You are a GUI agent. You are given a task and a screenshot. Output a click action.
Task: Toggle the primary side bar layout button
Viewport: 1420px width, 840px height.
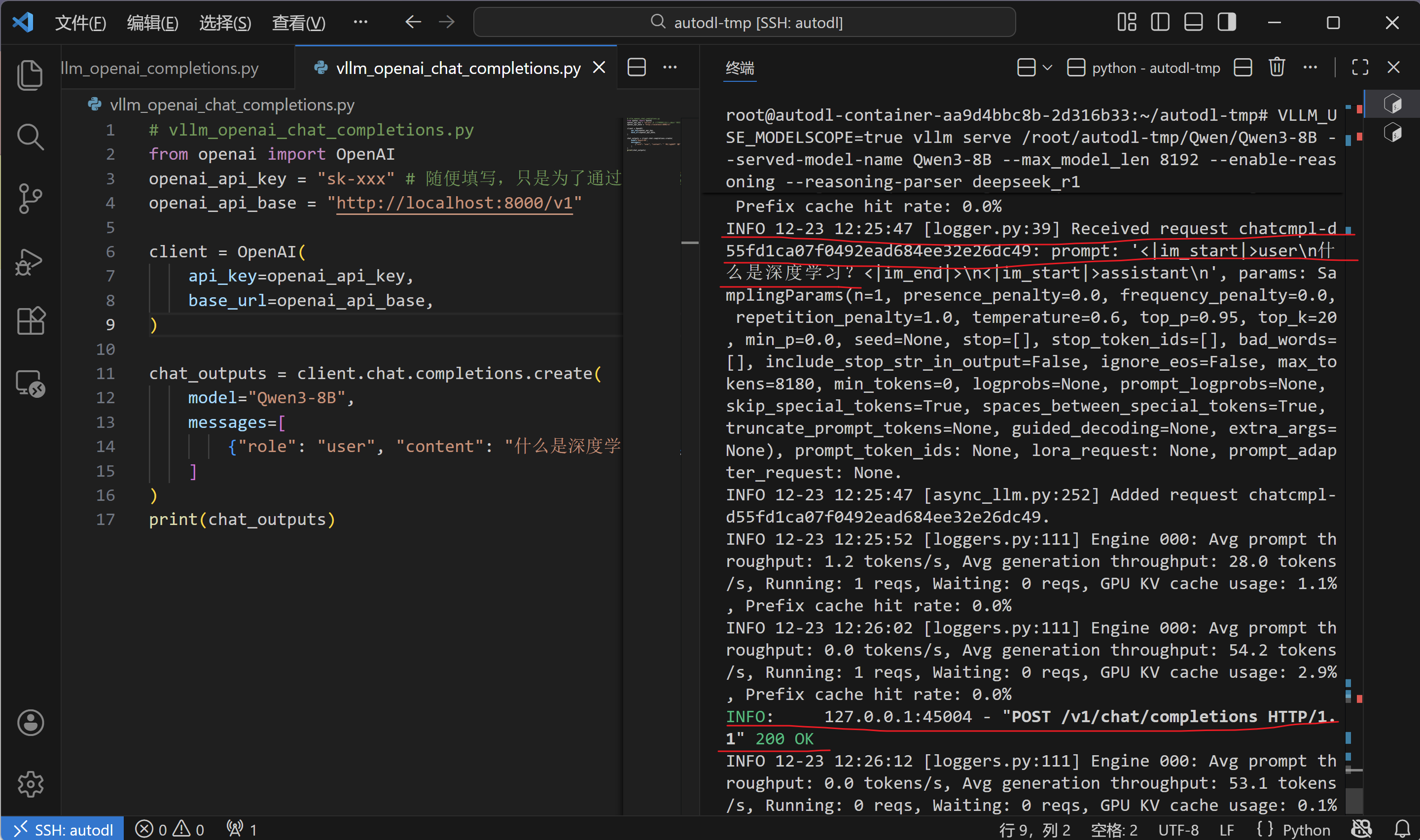point(1160,23)
